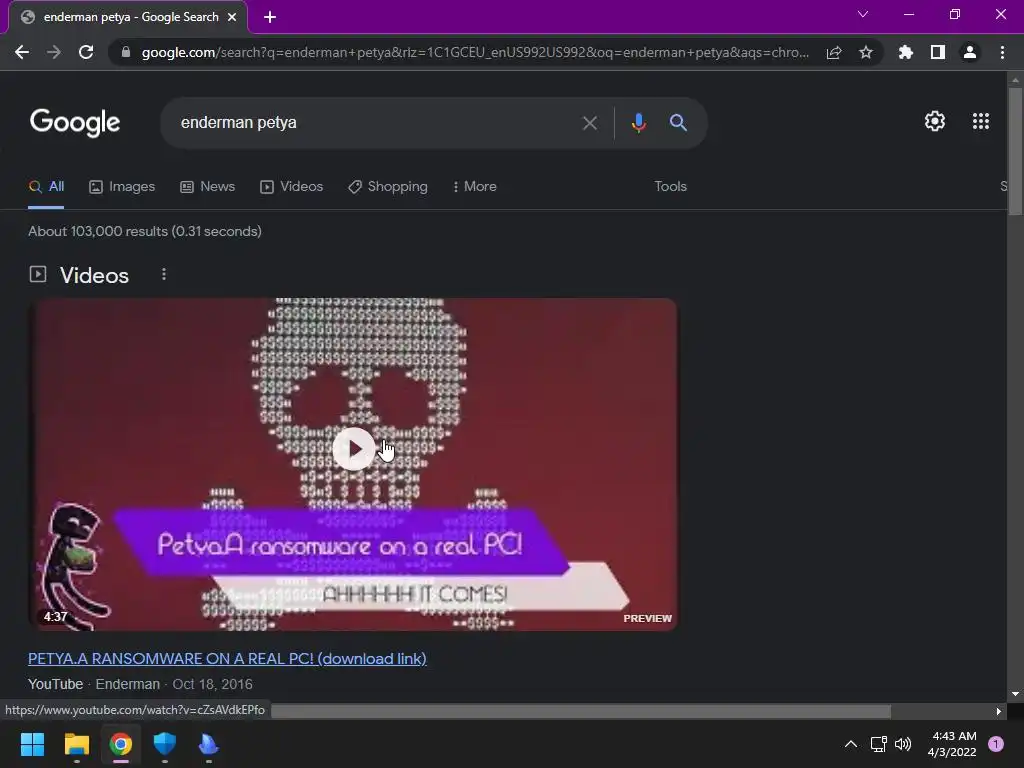Open PETYA.A RANSOMWARE ON A REAL PC link
1024x768 pixels.
pyautogui.click(x=227, y=659)
